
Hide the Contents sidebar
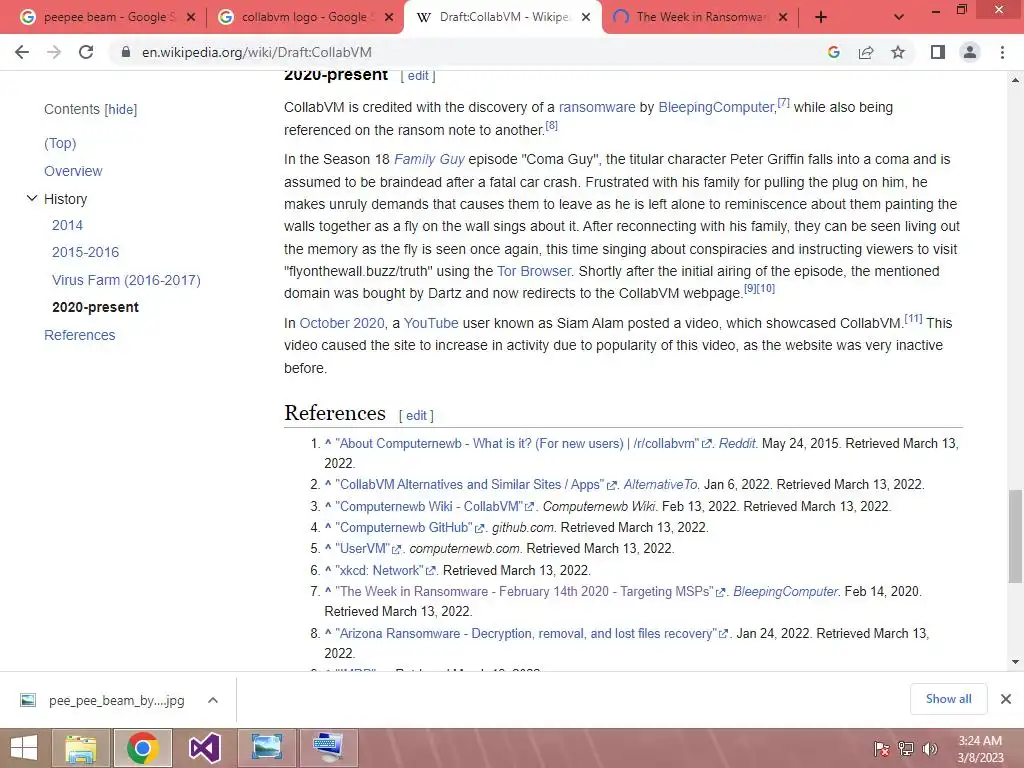tap(121, 110)
